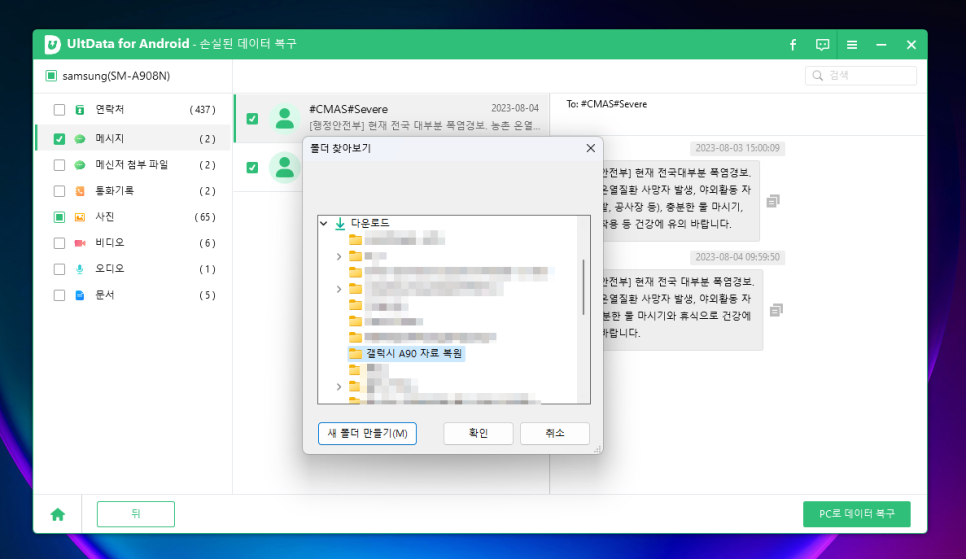This screenshot has height=559, width=966.
Task: Toggle the samsung(SM-A908N) device checkbox
Action: click(51, 76)
